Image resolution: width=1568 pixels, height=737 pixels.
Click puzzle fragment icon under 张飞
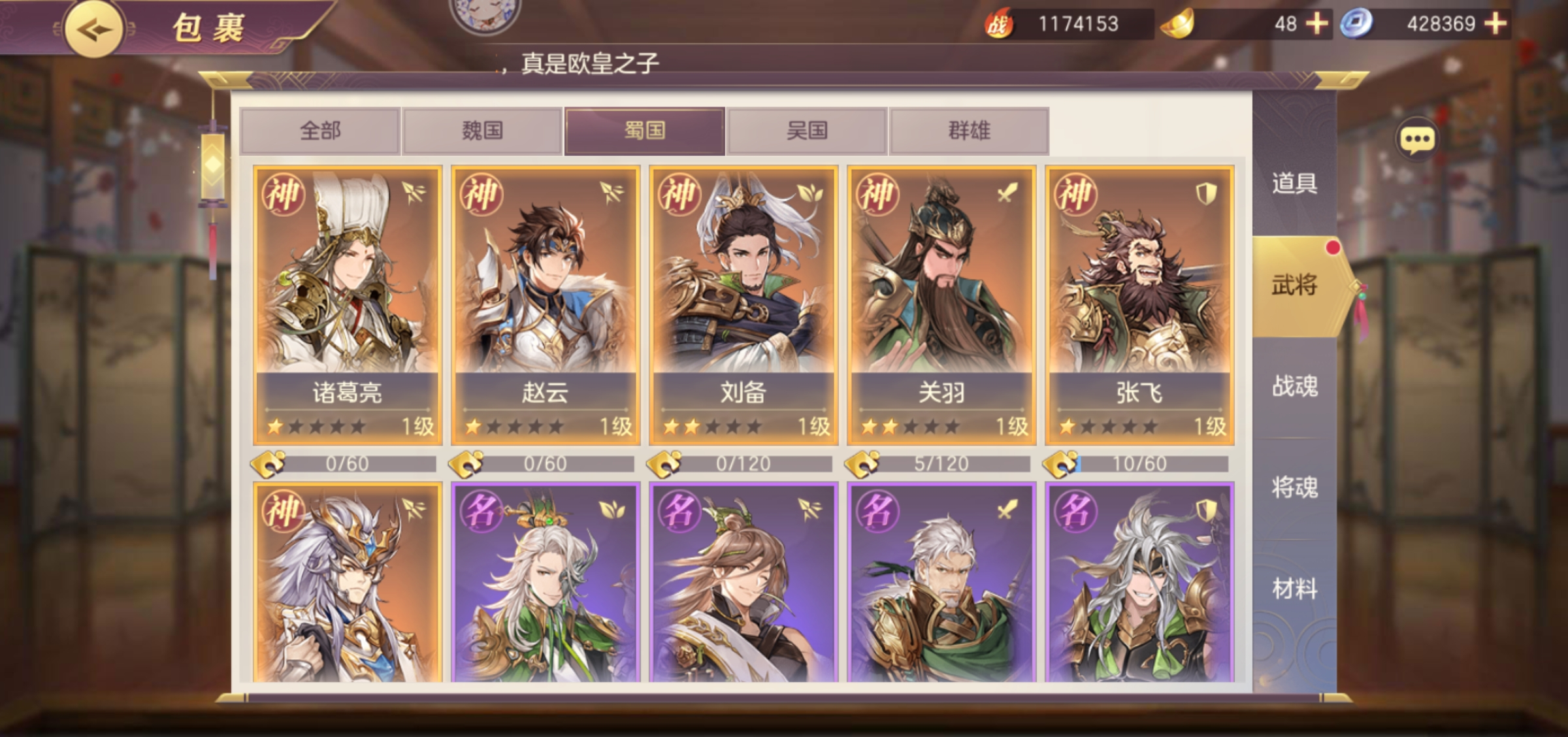pyautogui.click(x=1060, y=464)
